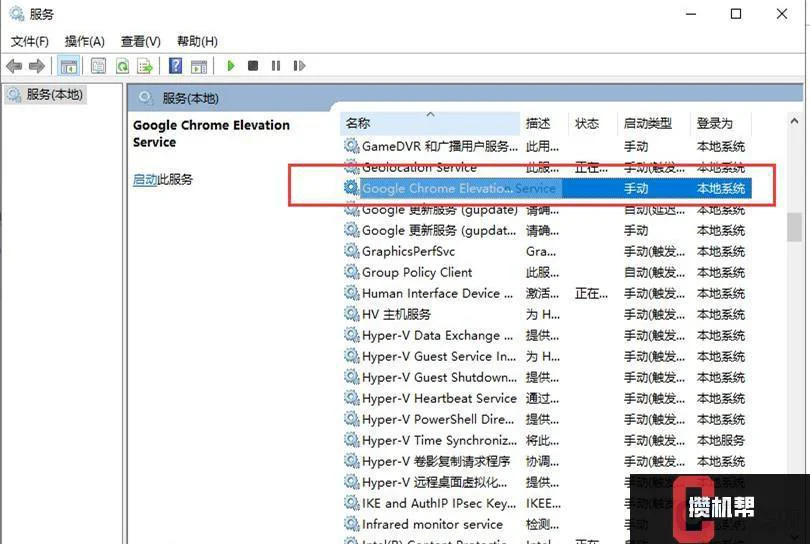Viewport: 810px width, 544px height.
Task: Click 本地服务 login cell of Hyper-V Time Synchroniz
Action: pos(721,441)
